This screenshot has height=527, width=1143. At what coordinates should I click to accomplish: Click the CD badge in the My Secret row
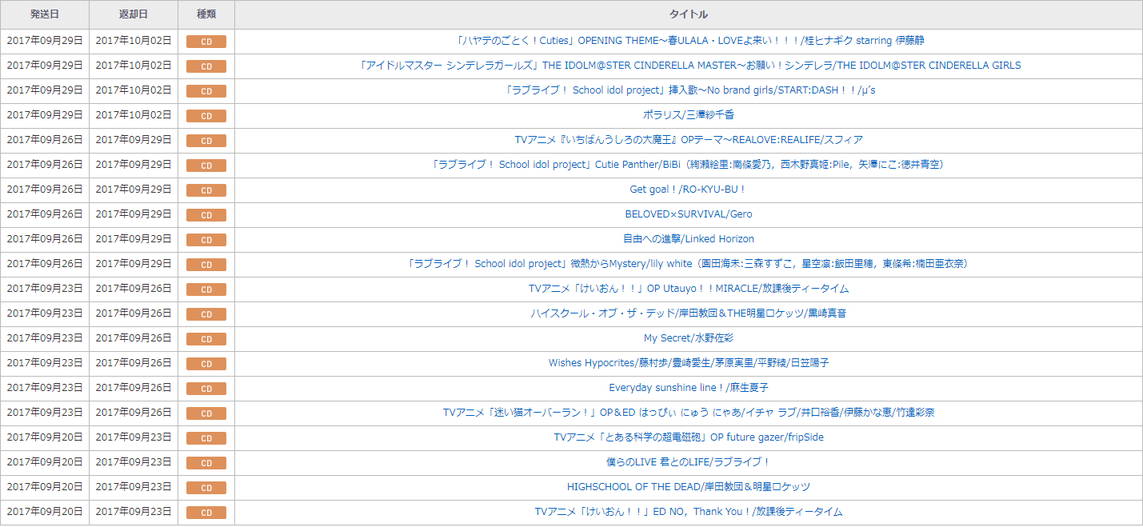click(x=206, y=339)
